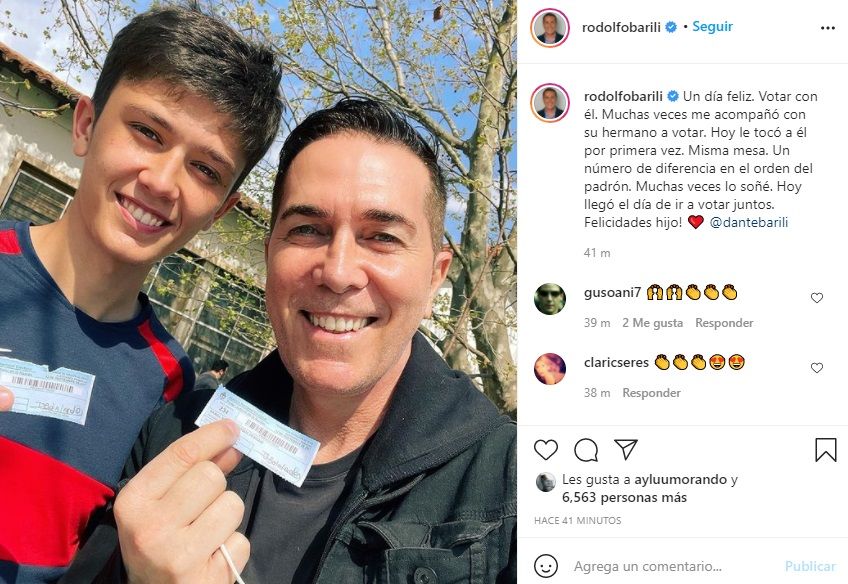Save post with the bookmark icon
848x584 pixels.
pos(825,449)
